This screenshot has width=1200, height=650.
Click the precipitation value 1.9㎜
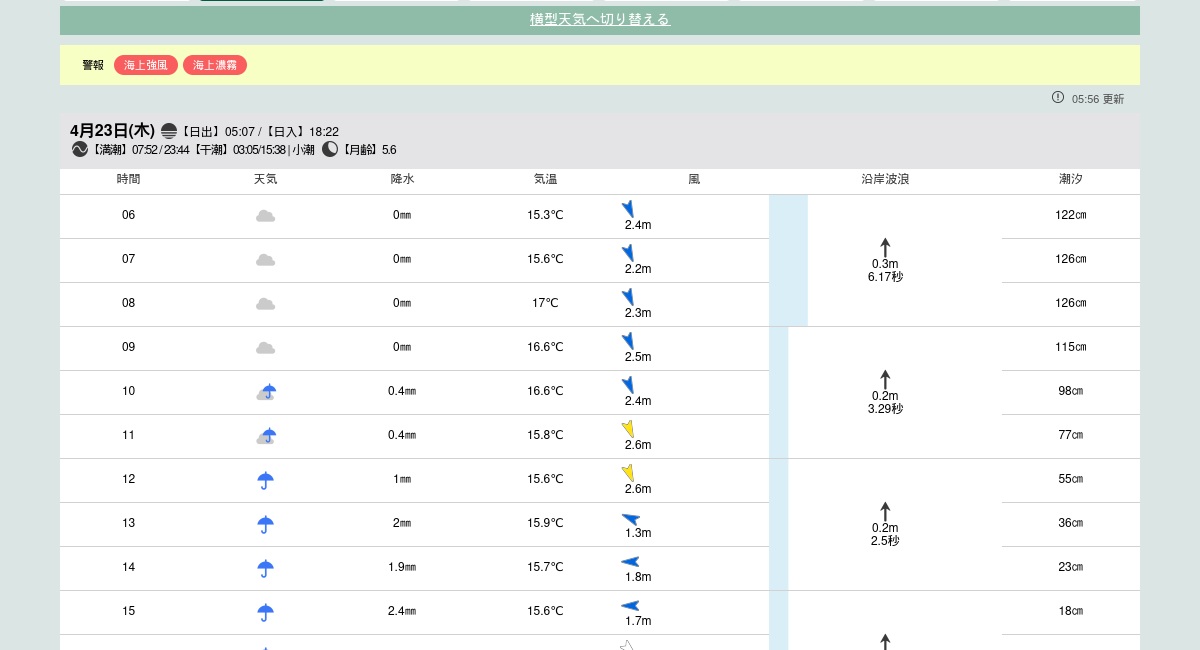[x=402, y=567]
